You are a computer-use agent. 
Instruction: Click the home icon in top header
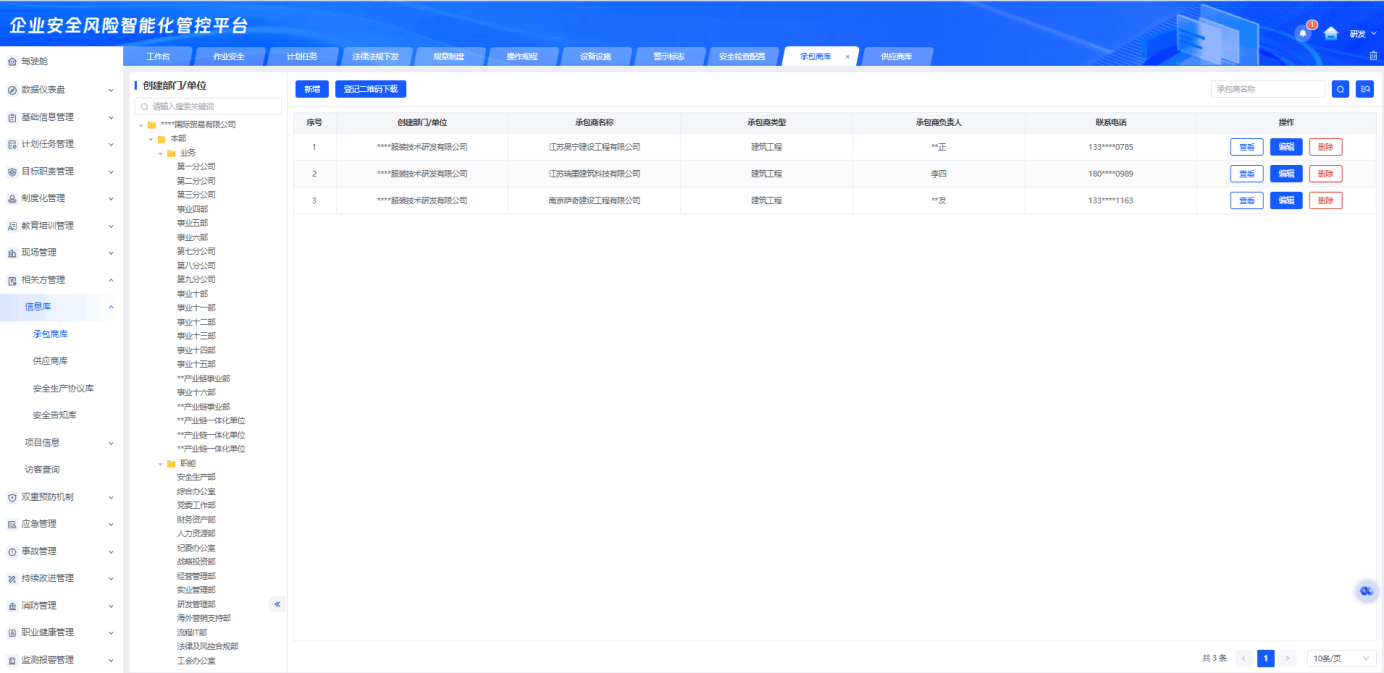tap(1330, 33)
